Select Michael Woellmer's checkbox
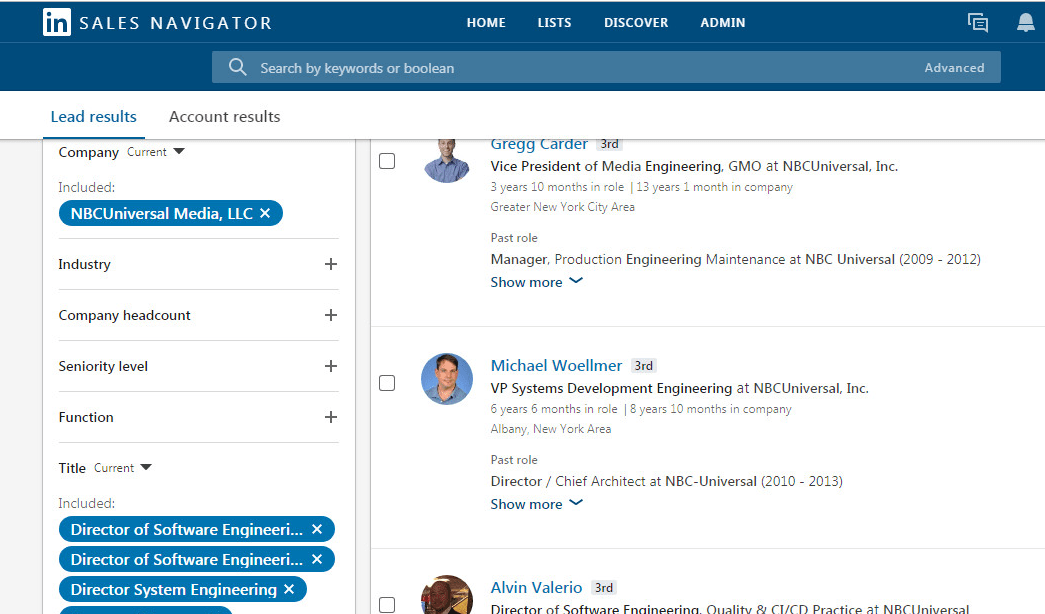 (x=387, y=383)
